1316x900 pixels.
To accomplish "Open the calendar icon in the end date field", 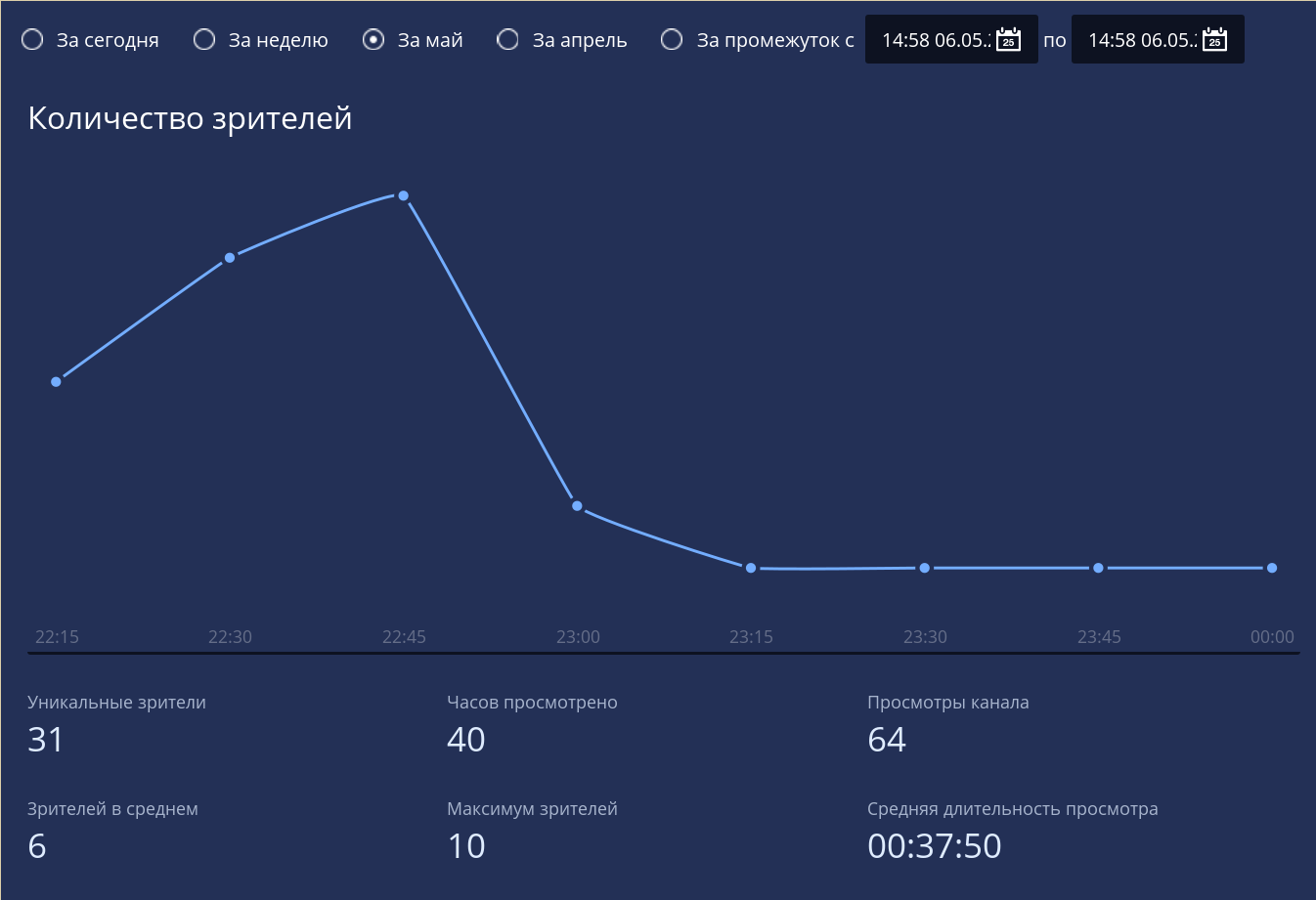I will [x=1214, y=39].
